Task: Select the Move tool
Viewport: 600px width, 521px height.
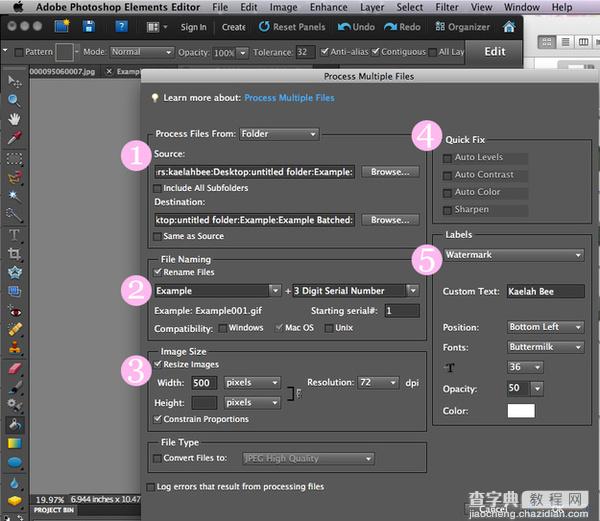Action: (x=15, y=81)
